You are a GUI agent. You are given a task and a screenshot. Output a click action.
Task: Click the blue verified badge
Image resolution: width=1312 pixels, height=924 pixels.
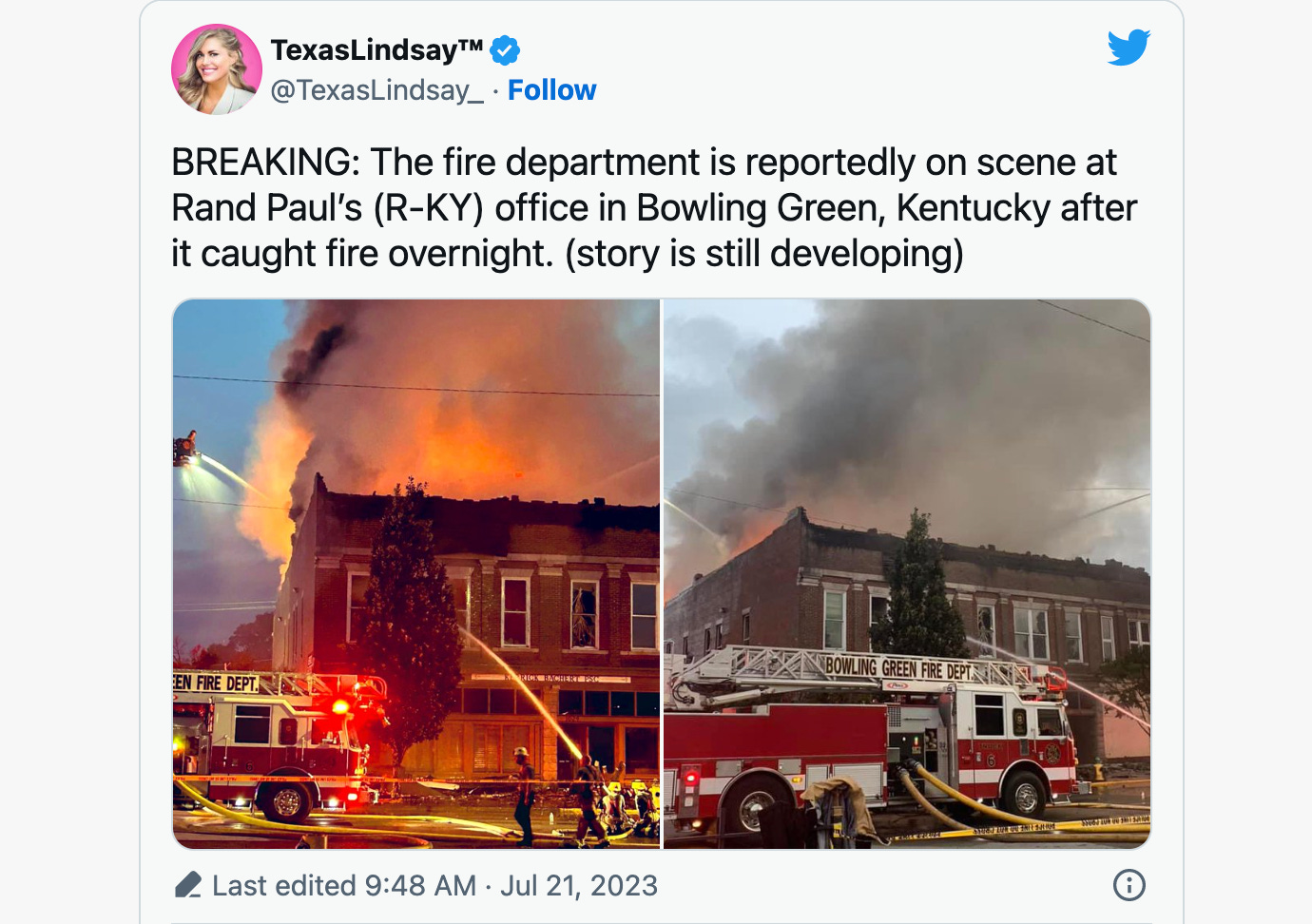click(x=505, y=50)
